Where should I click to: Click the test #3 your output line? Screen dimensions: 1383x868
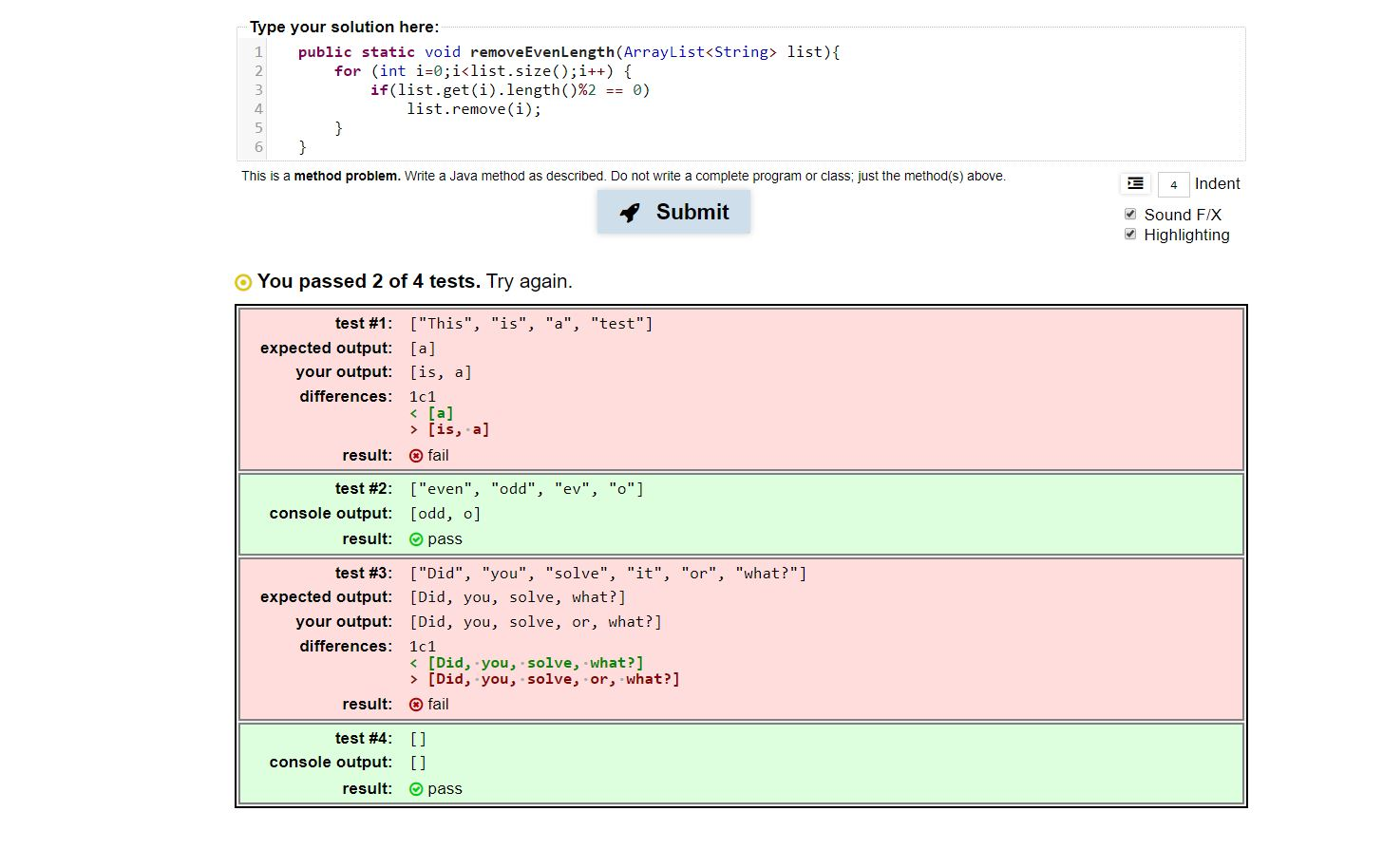point(536,622)
